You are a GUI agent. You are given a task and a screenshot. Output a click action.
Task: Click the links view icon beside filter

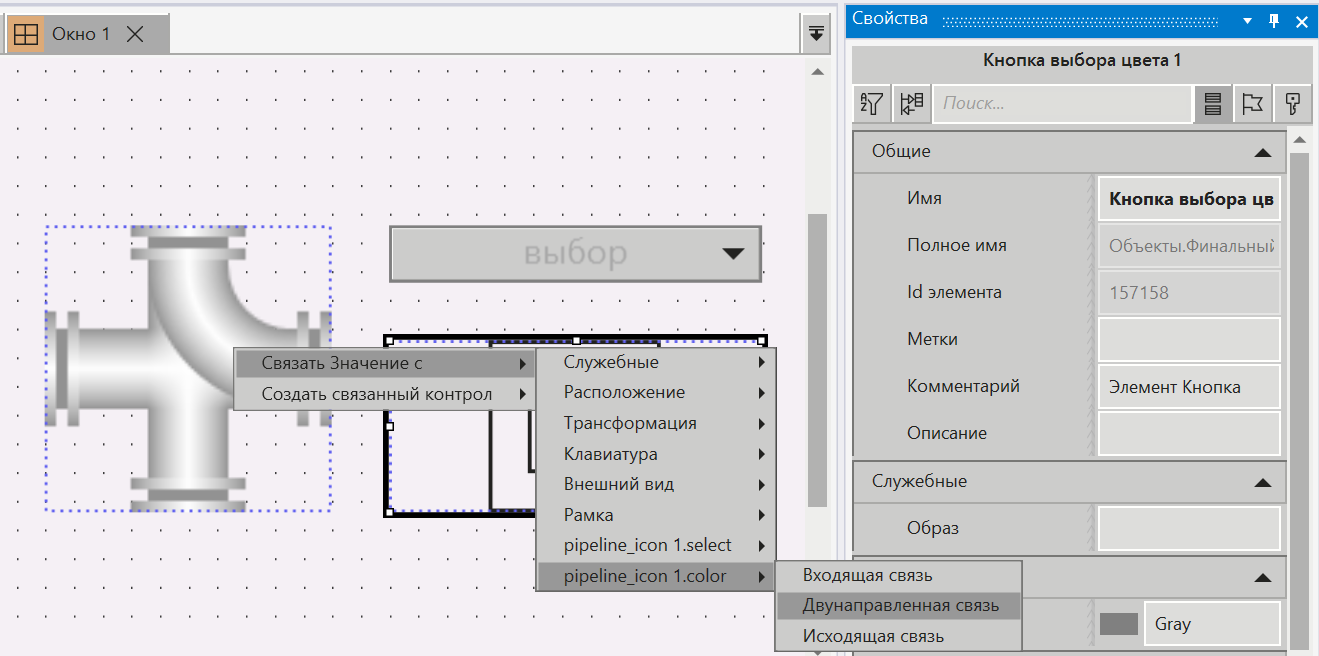(x=911, y=103)
